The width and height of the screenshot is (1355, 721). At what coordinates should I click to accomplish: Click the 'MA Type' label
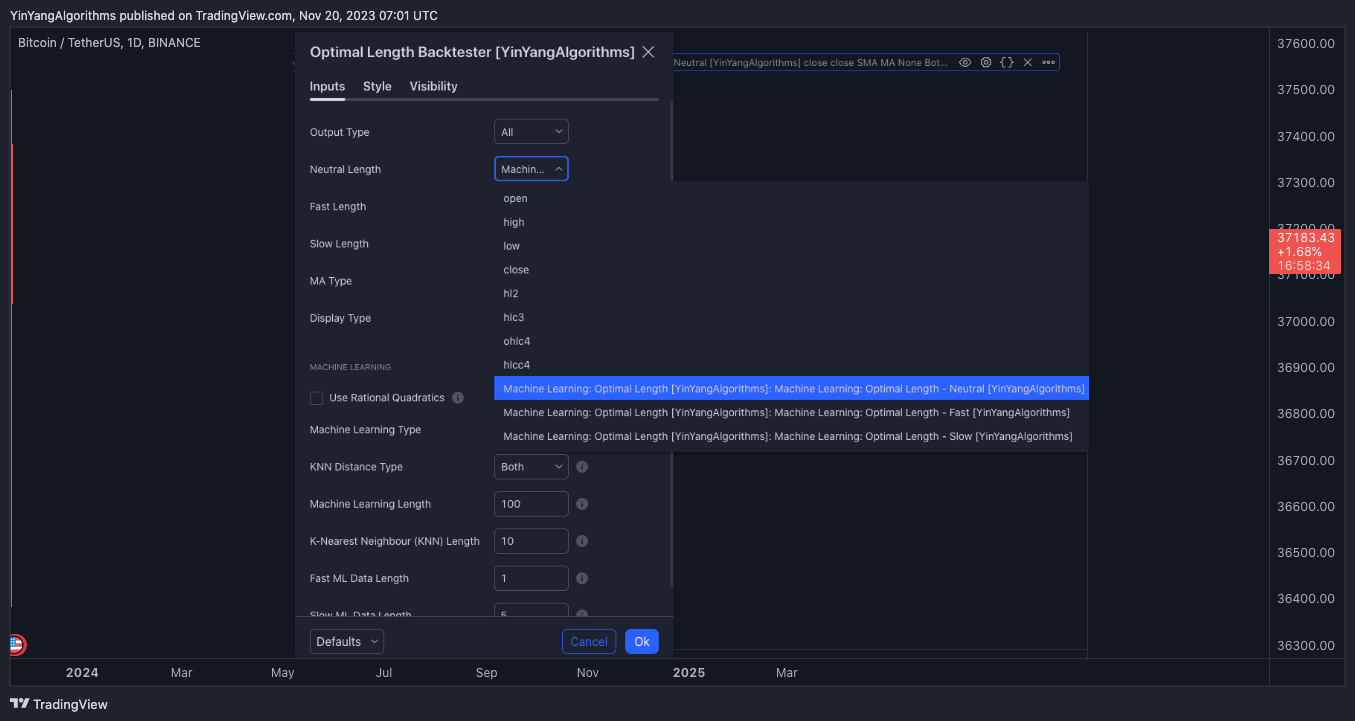click(331, 281)
